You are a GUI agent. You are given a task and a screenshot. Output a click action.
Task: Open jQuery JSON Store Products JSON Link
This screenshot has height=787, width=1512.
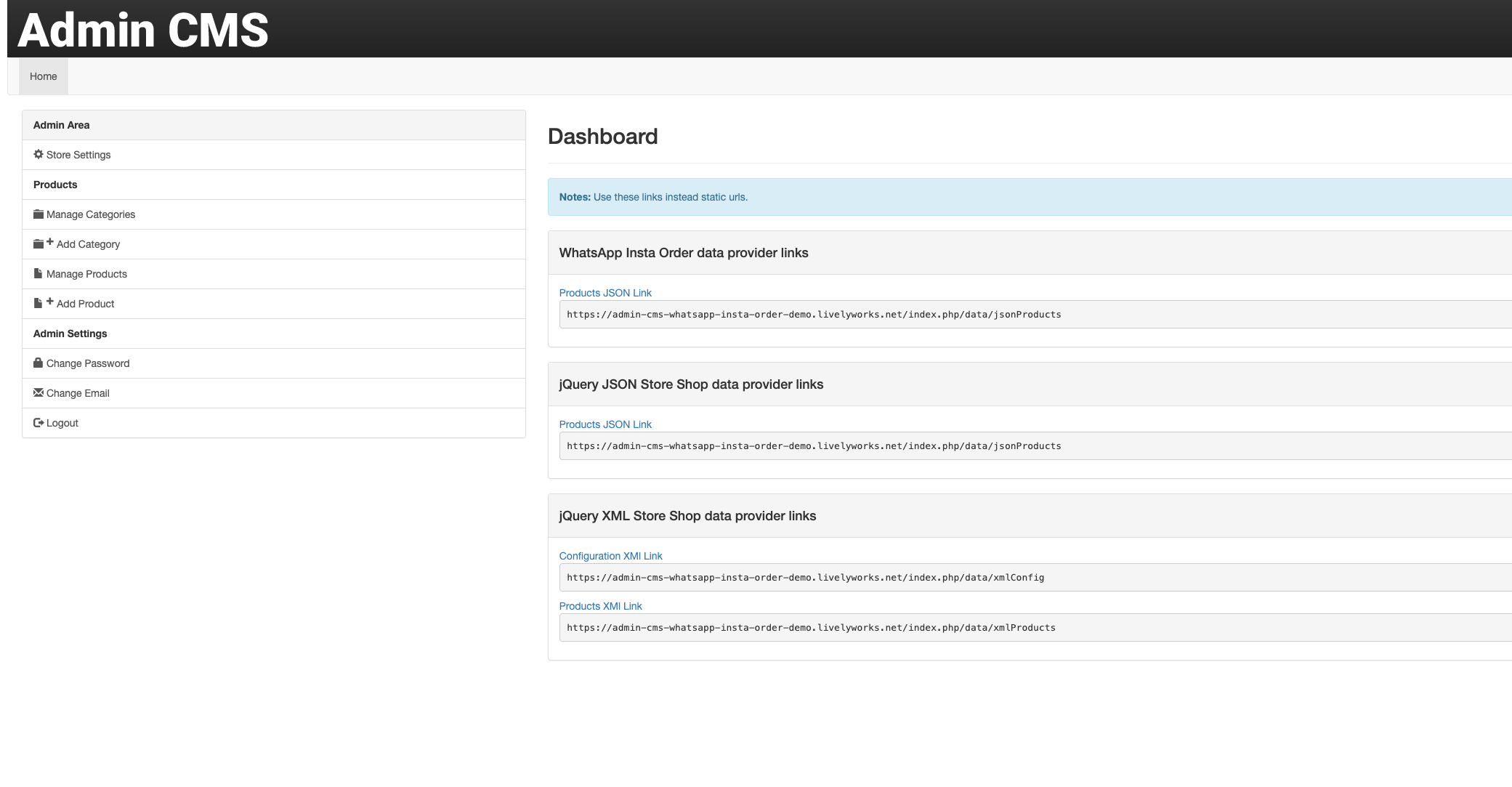pos(605,424)
